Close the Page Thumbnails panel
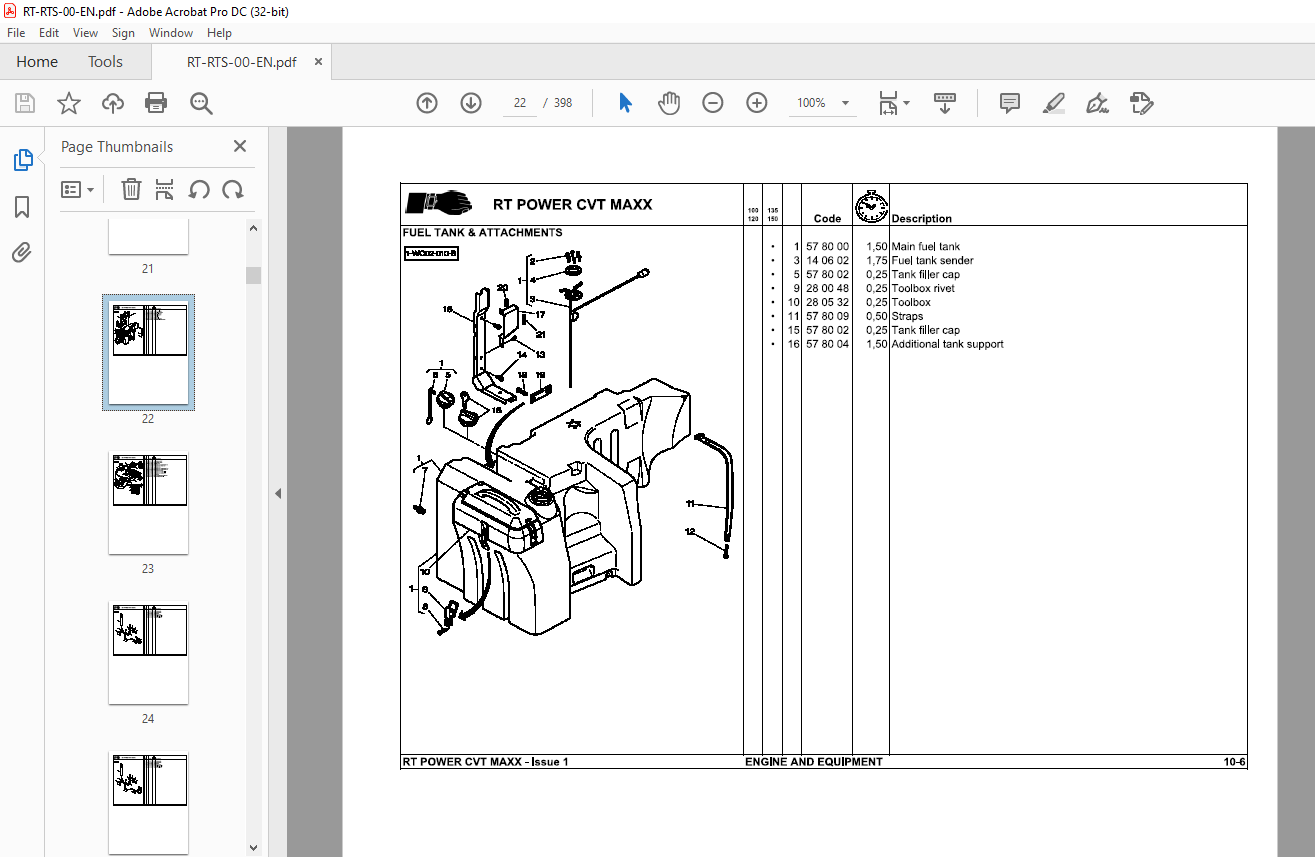The height and width of the screenshot is (857, 1315). pos(240,146)
